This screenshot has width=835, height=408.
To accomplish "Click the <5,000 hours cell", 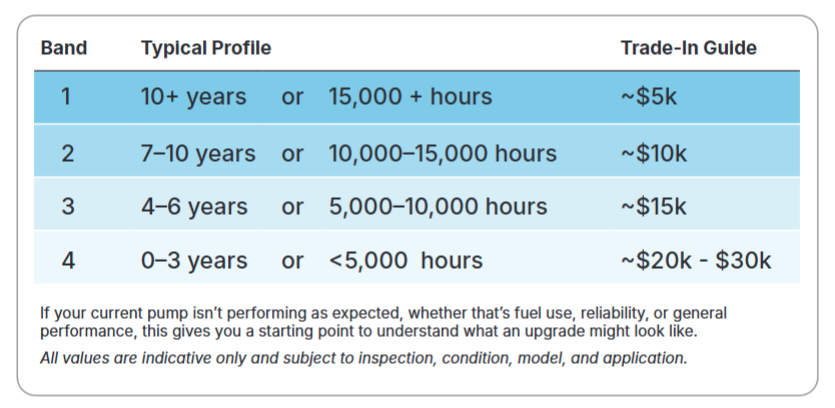I will coord(406,260).
